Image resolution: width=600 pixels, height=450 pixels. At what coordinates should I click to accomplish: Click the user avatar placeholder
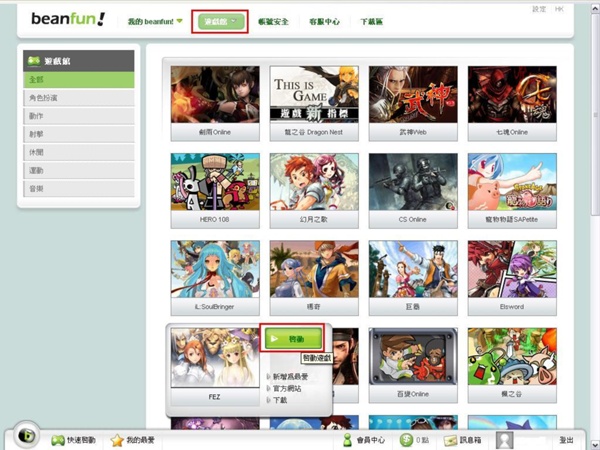[504, 440]
